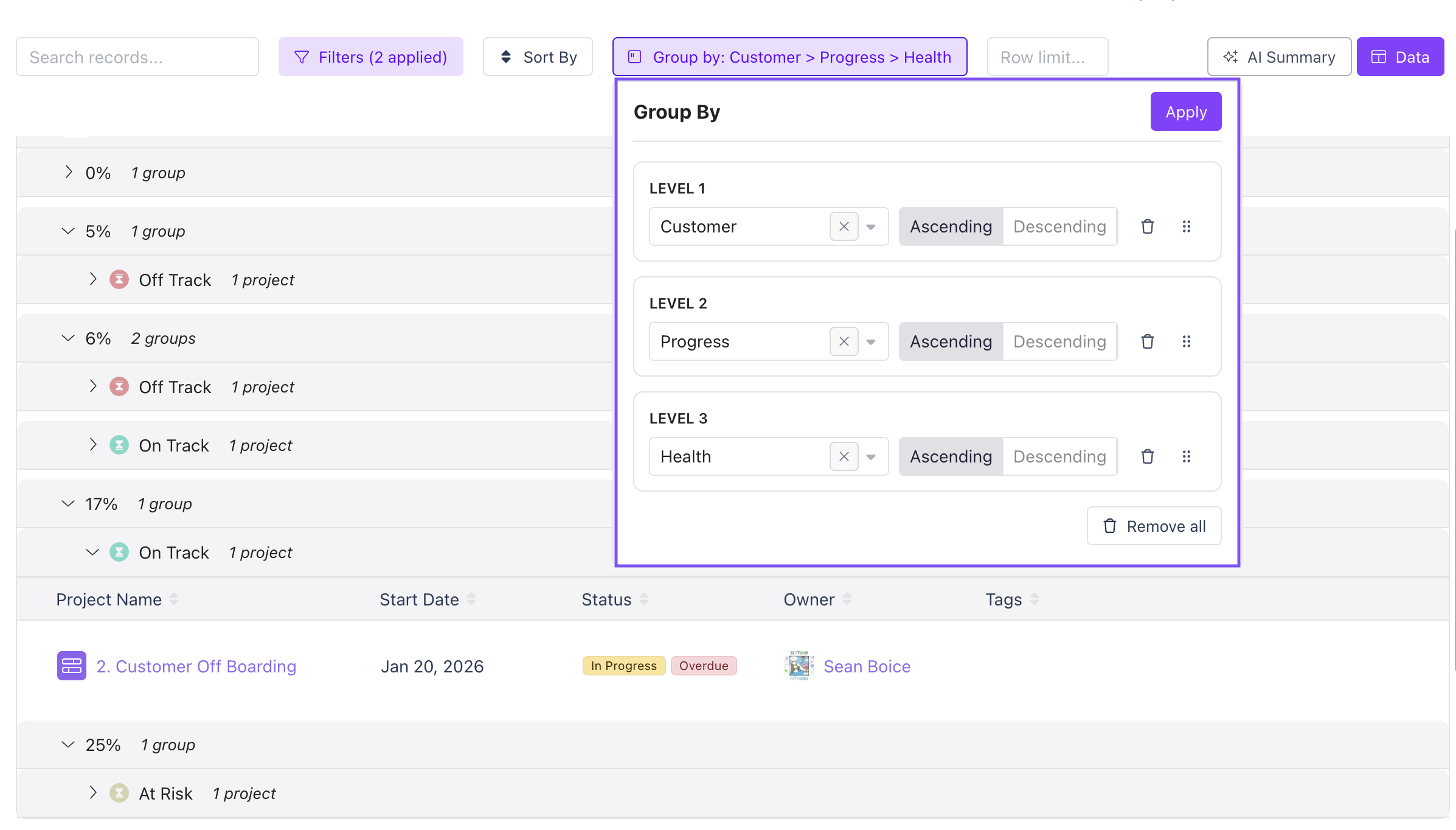The height and width of the screenshot is (830, 1456).
Task: Remove Level 3 Health with trash icon
Action: [x=1147, y=456]
